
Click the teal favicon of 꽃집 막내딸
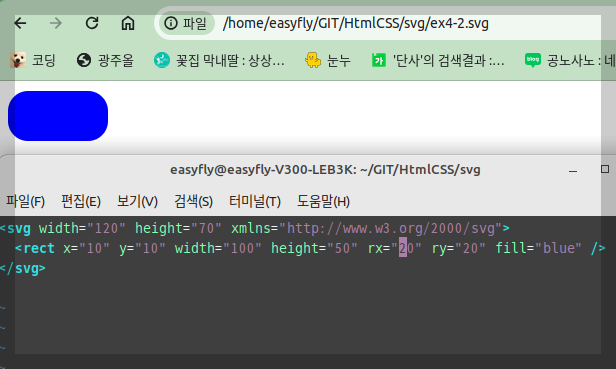pyautogui.click(x=161, y=60)
